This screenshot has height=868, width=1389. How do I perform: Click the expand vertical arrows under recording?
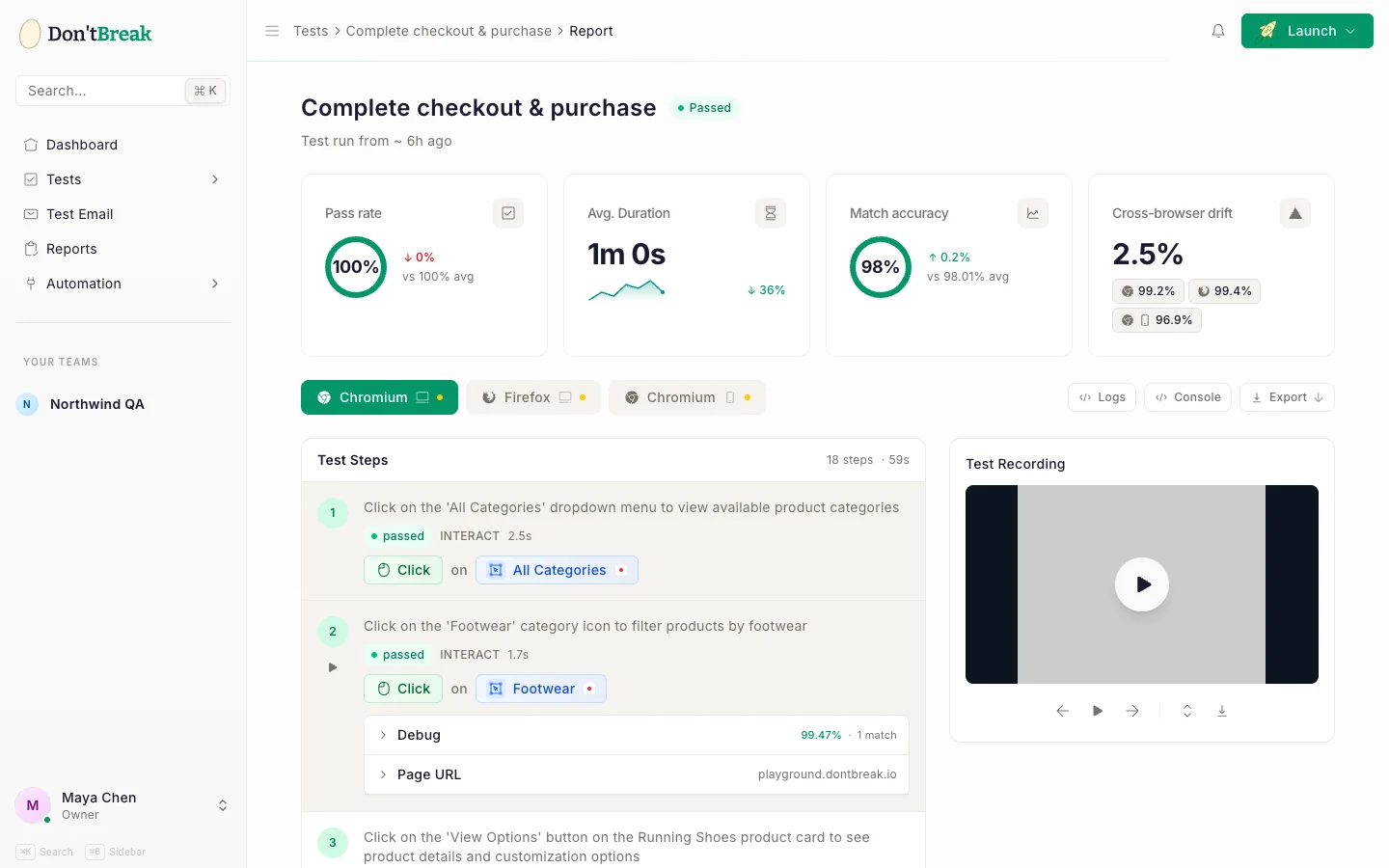click(x=1187, y=711)
